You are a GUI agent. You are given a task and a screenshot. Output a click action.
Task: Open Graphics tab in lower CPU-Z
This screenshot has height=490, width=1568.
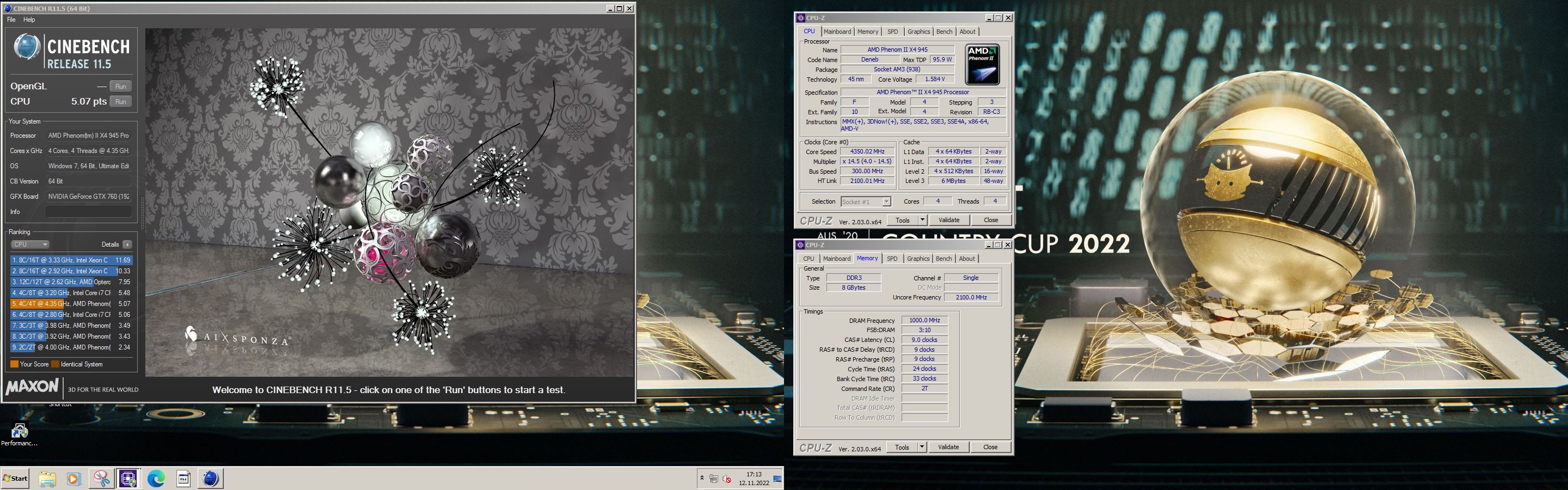pos(917,259)
